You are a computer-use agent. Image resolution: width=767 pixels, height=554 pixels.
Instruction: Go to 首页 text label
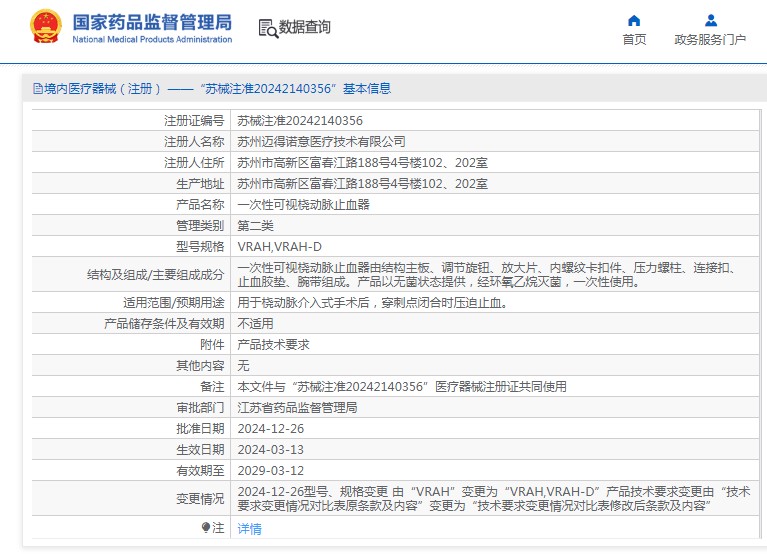click(x=634, y=40)
